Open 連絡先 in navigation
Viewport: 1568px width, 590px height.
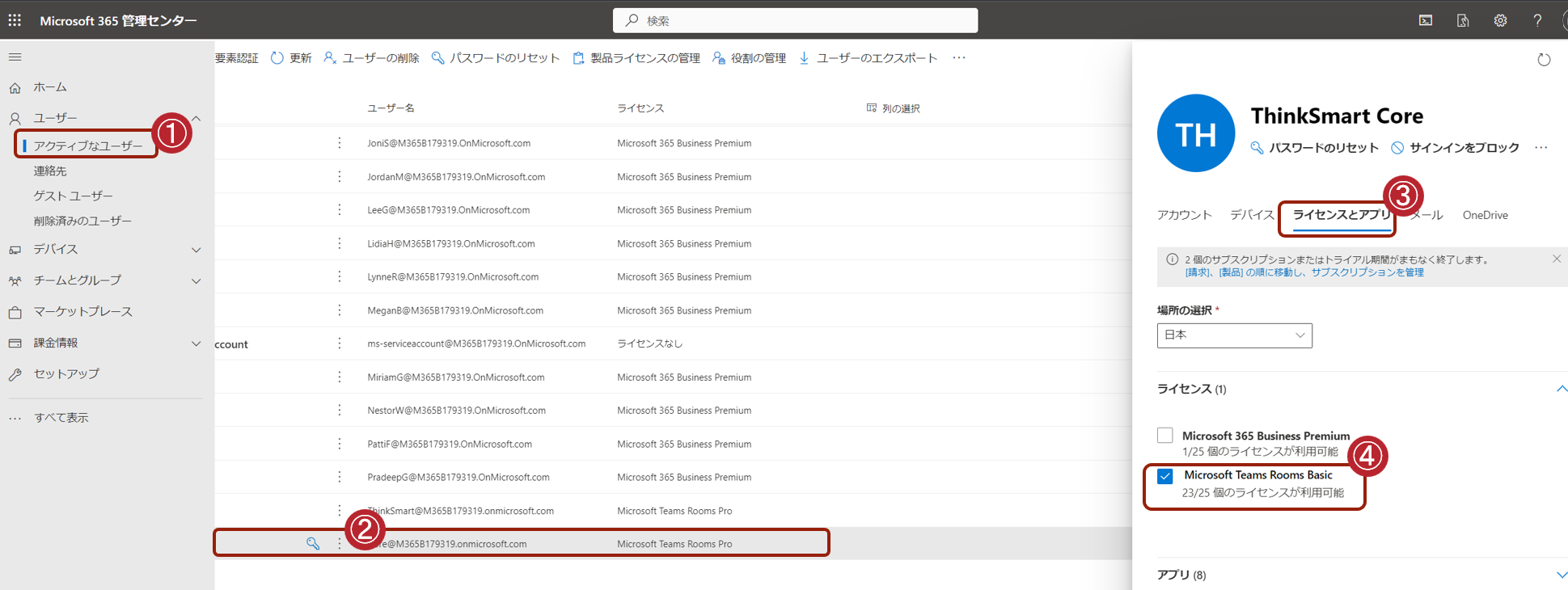[x=50, y=171]
